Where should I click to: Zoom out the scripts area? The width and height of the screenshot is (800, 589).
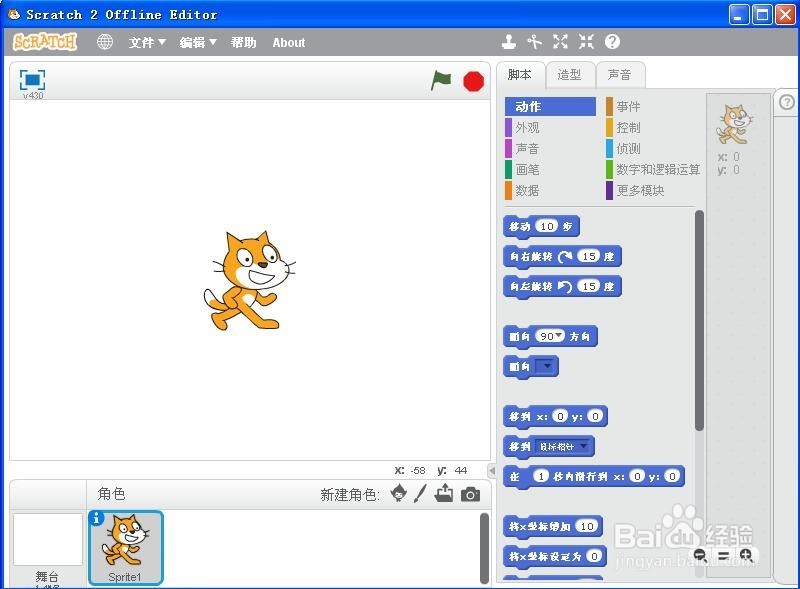699,555
